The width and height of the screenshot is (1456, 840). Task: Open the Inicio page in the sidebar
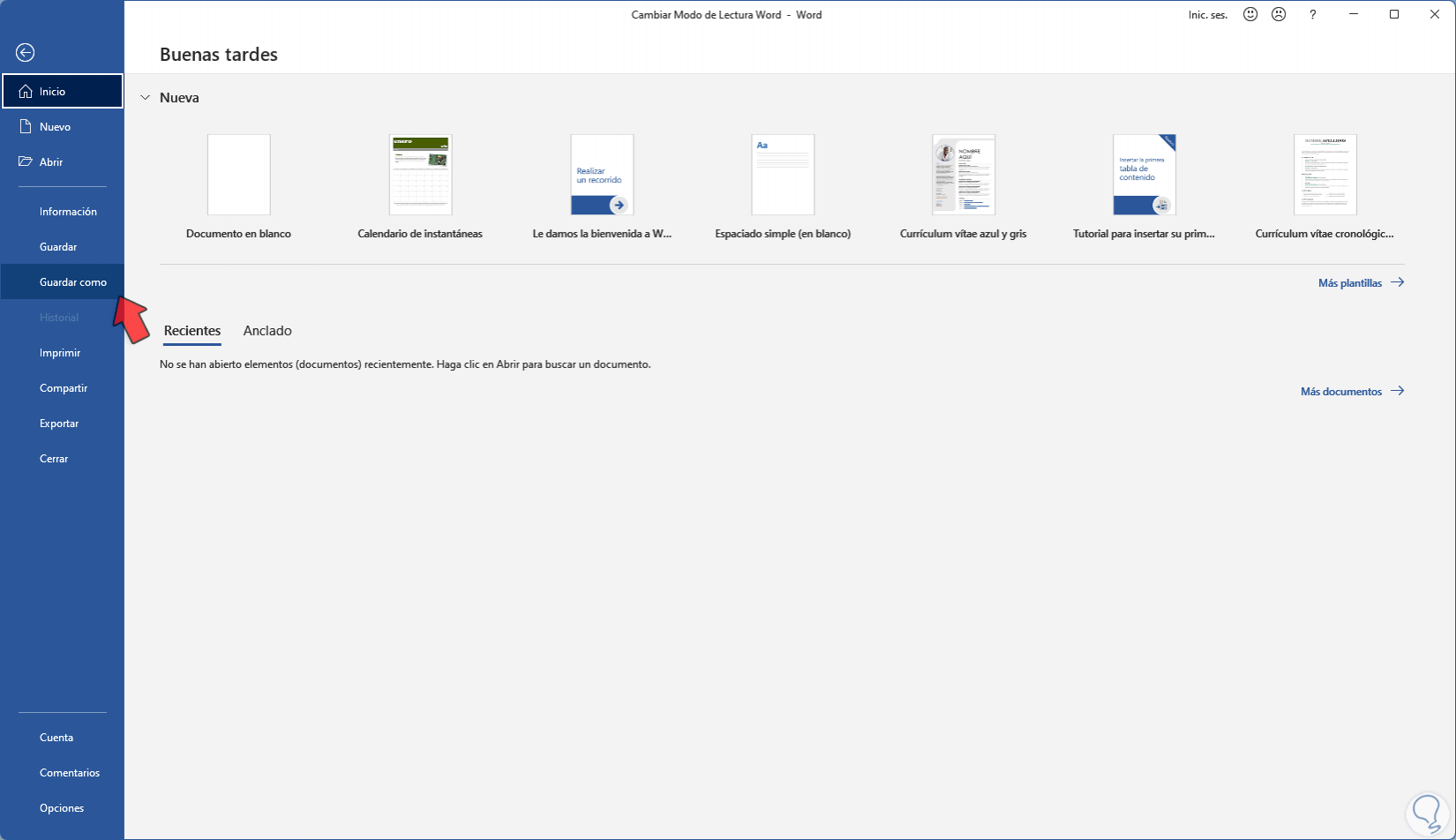point(62,91)
